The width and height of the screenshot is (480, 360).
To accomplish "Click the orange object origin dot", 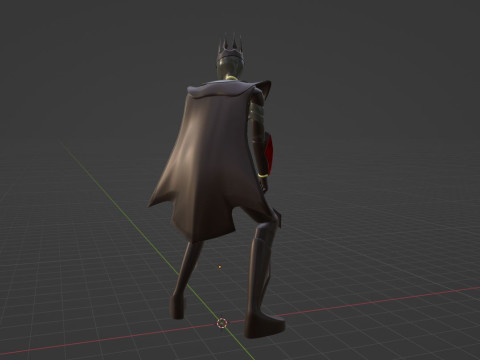I will (220, 267).
